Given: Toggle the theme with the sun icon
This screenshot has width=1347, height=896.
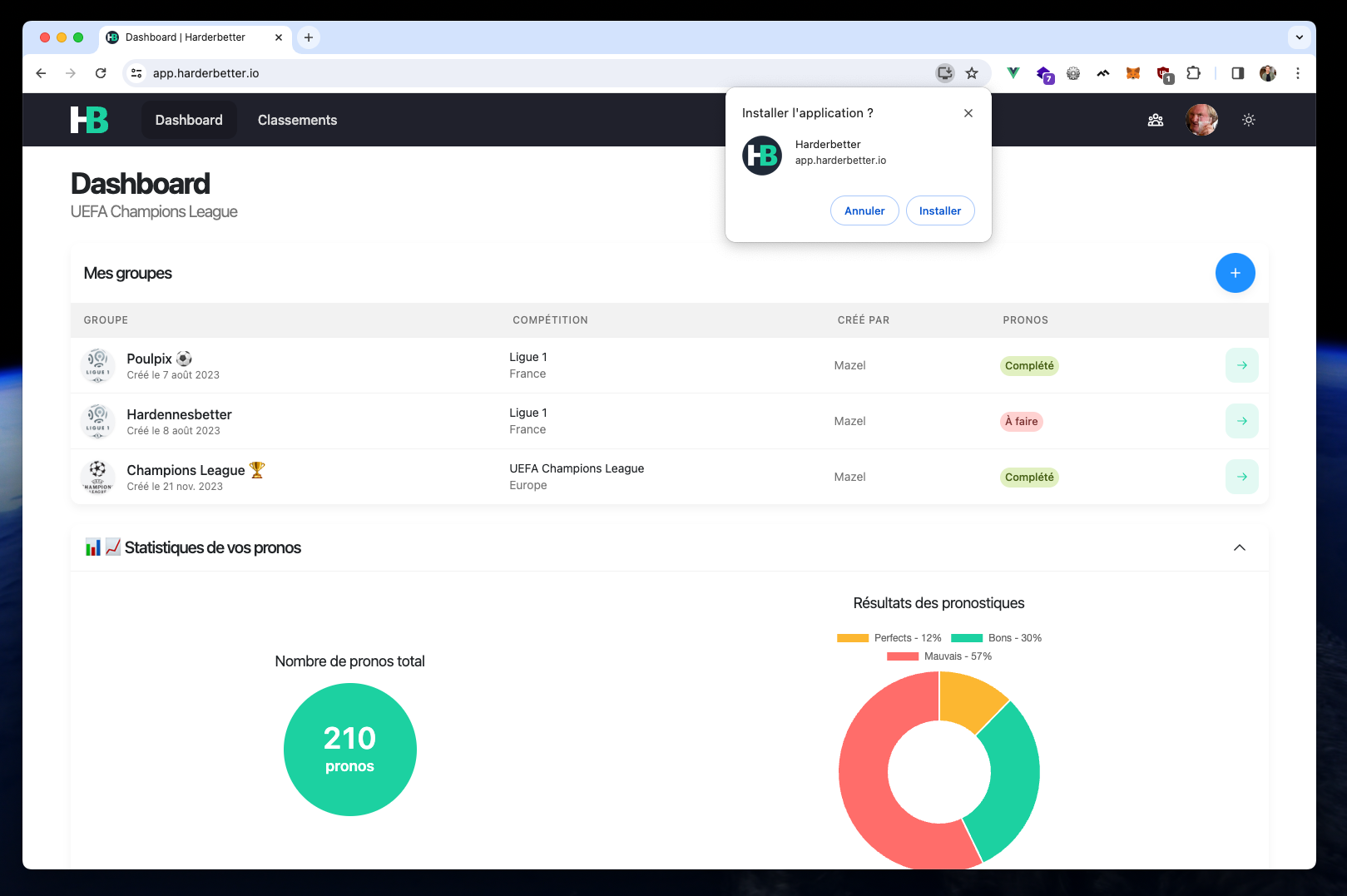Looking at the screenshot, I should point(1248,120).
